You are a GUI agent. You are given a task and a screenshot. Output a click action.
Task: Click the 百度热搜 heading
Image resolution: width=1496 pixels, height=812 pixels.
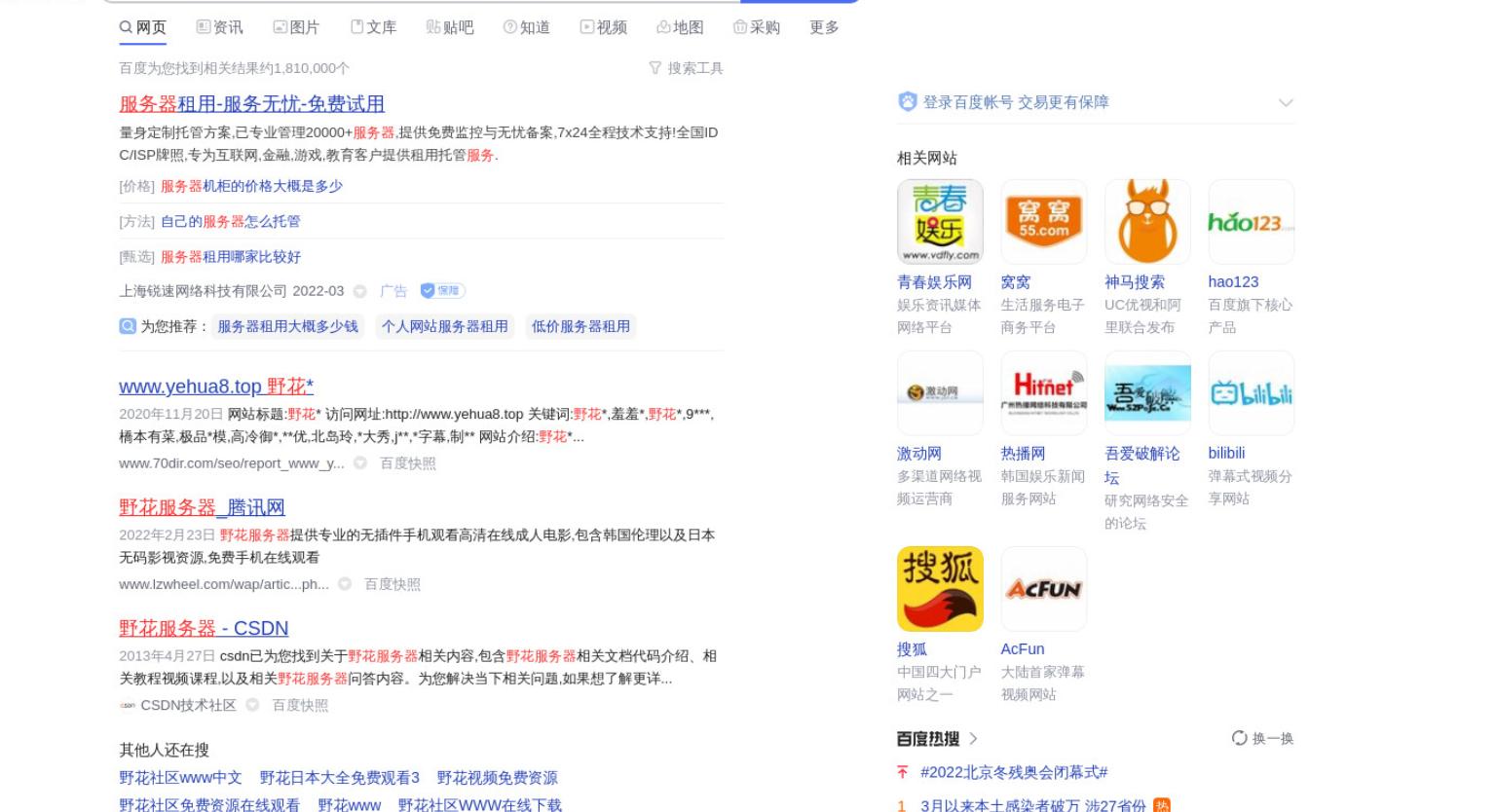[928, 739]
